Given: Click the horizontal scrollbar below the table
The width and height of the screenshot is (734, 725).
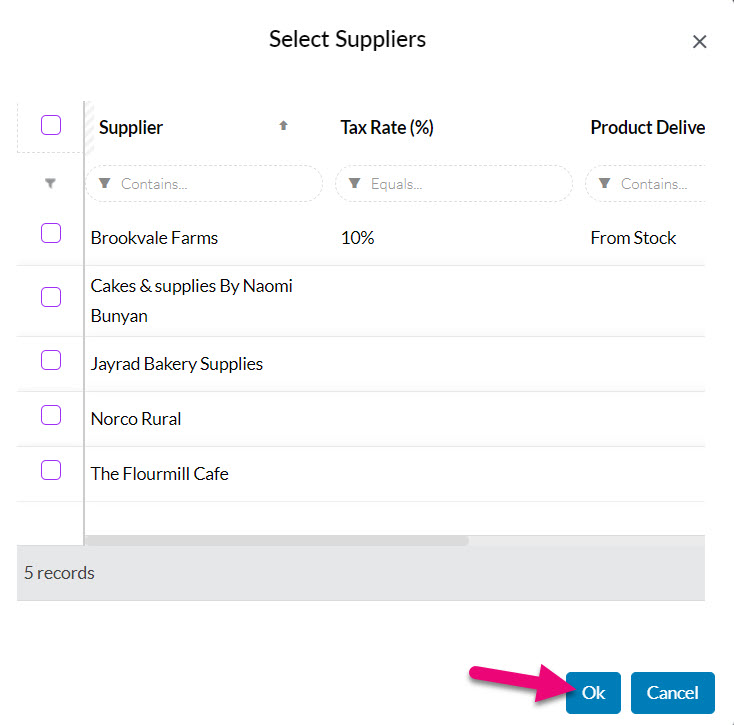Looking at the screenshot, I should coord(277,541).
